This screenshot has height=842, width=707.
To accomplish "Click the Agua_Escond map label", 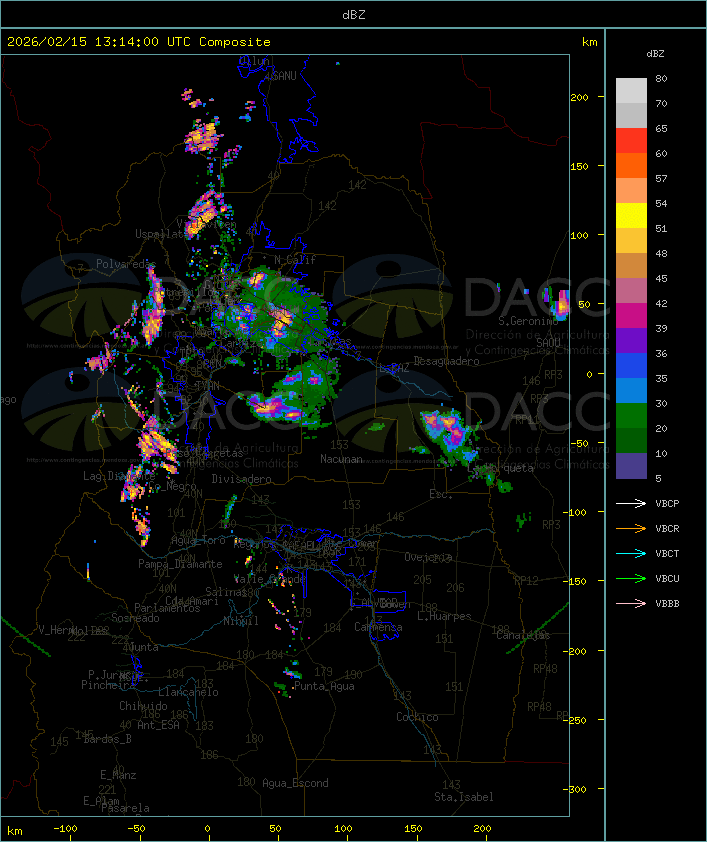I will pyautogui.click(x=295, y=783).
